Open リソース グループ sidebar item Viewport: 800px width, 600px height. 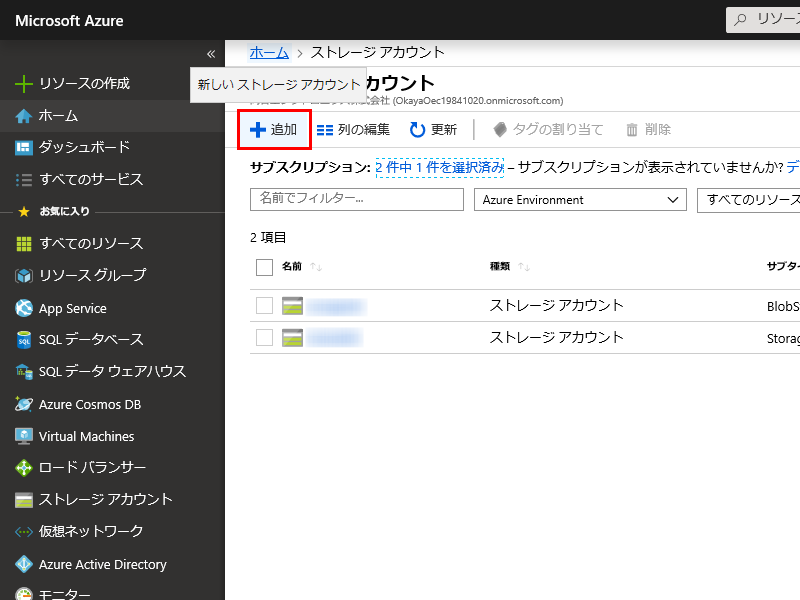click(93, 276)
